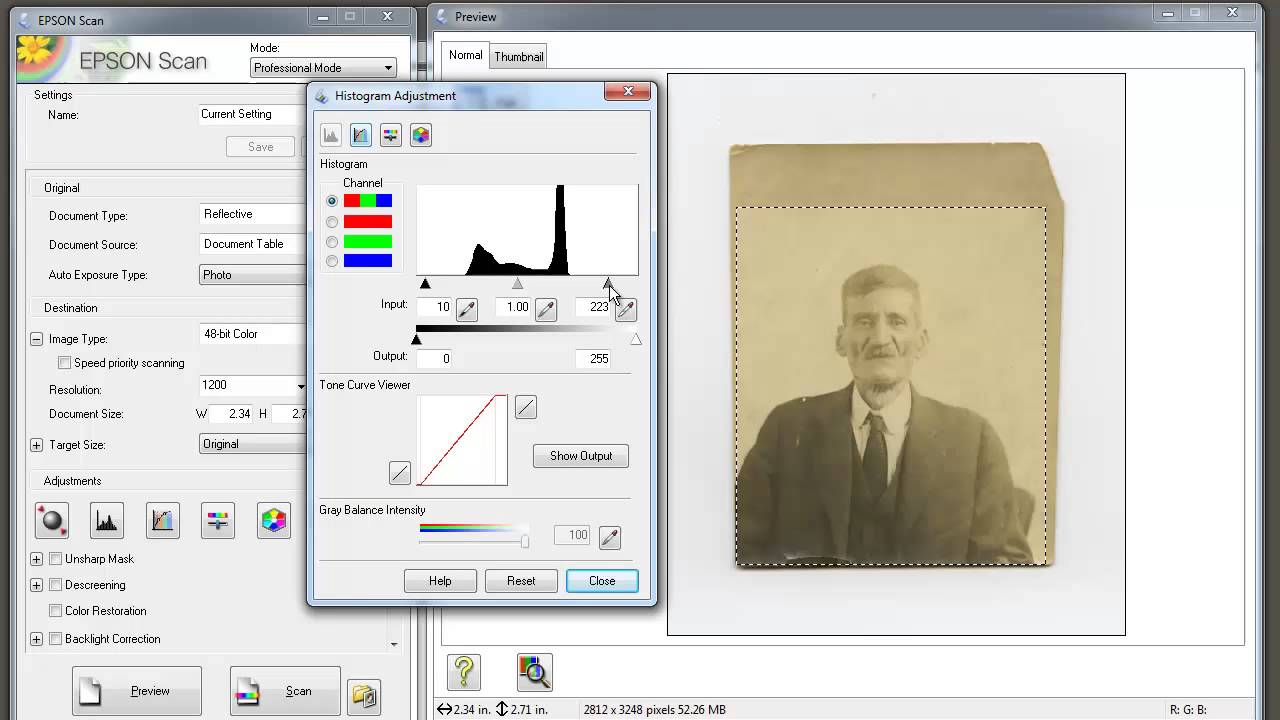The width and height of the screenshot is (1280, 720).
Task: Select the Tone Correction icon in dialog
Action: (x=361, y=135)
